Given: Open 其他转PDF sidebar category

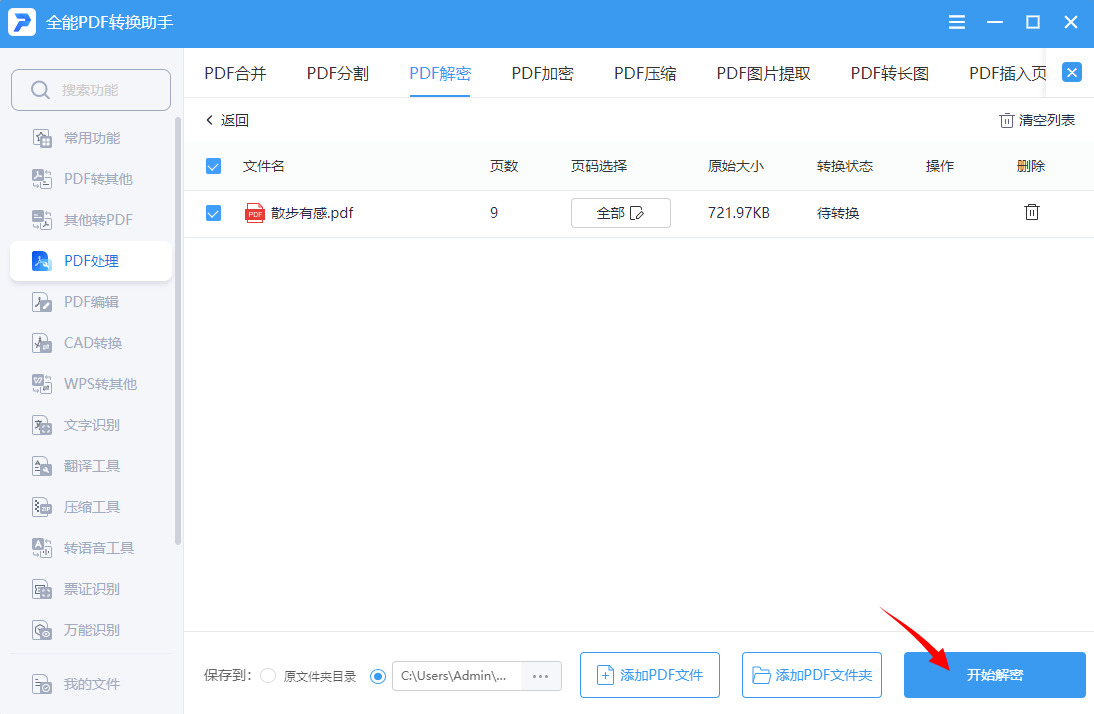Looking at the screenshot, I should point(91,220).
